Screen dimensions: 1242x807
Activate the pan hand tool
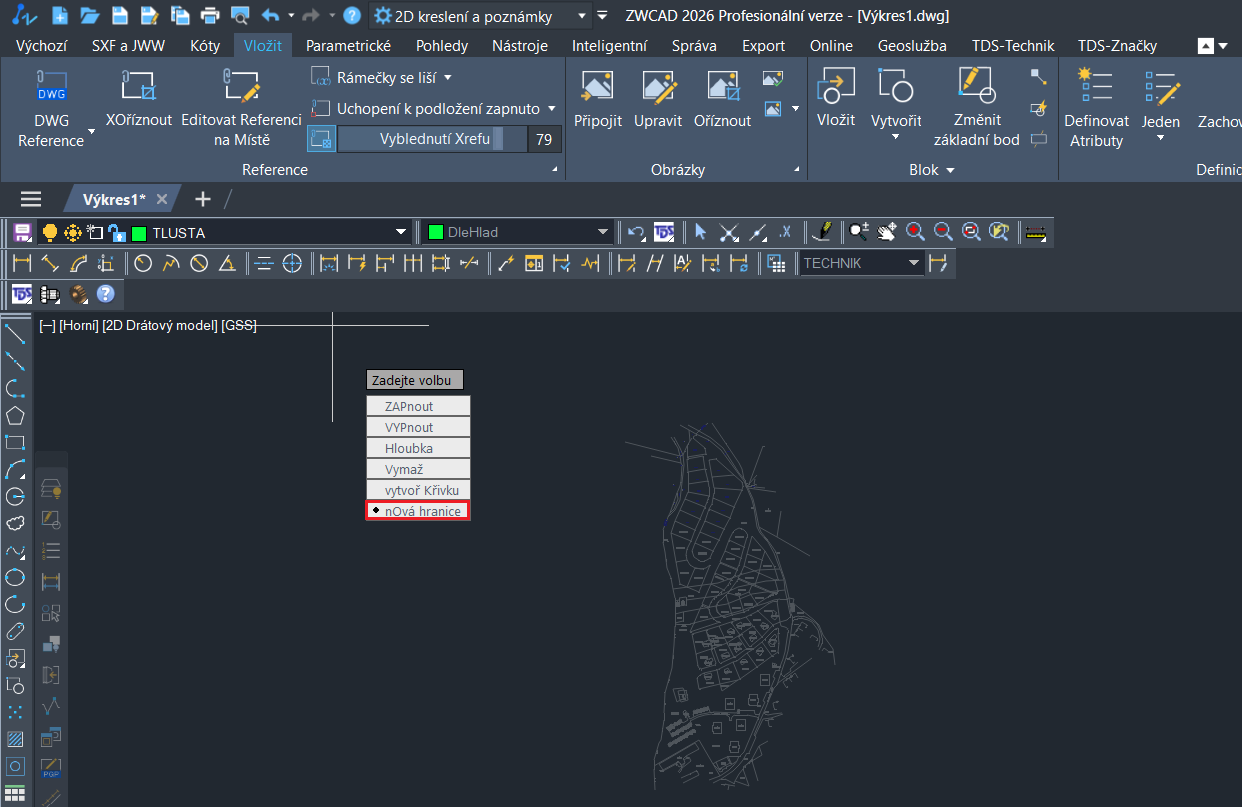pos(886,232)
